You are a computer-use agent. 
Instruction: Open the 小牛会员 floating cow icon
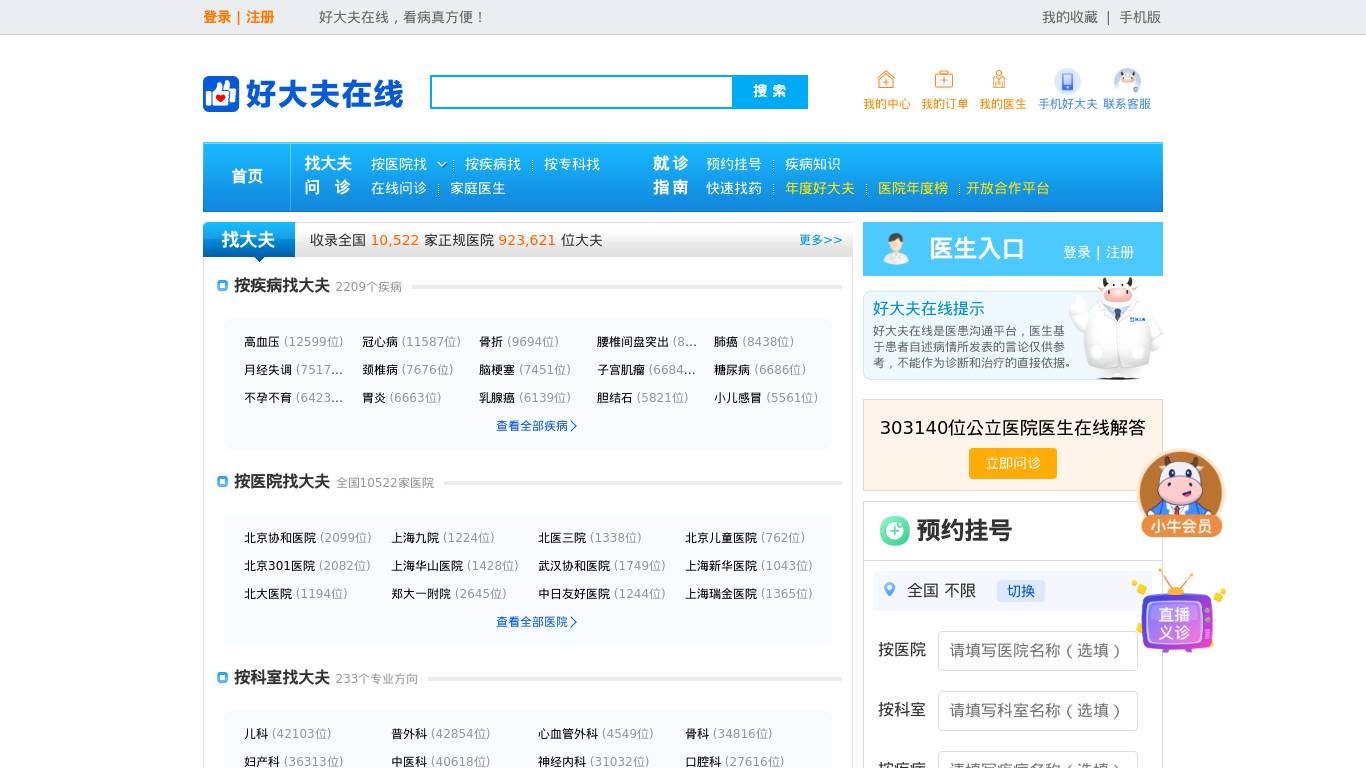pos(1181,494)
